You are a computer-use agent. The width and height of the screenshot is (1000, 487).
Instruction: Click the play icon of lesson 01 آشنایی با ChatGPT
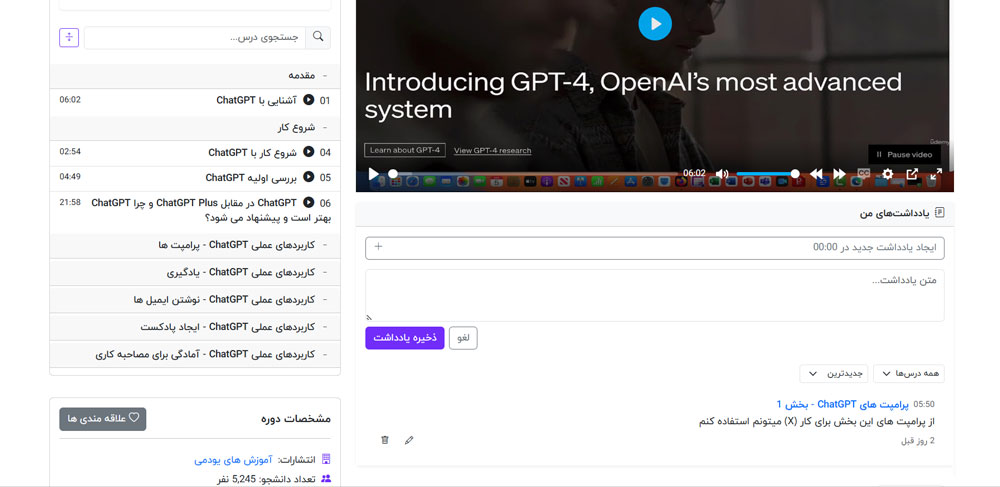click(309, 100)
